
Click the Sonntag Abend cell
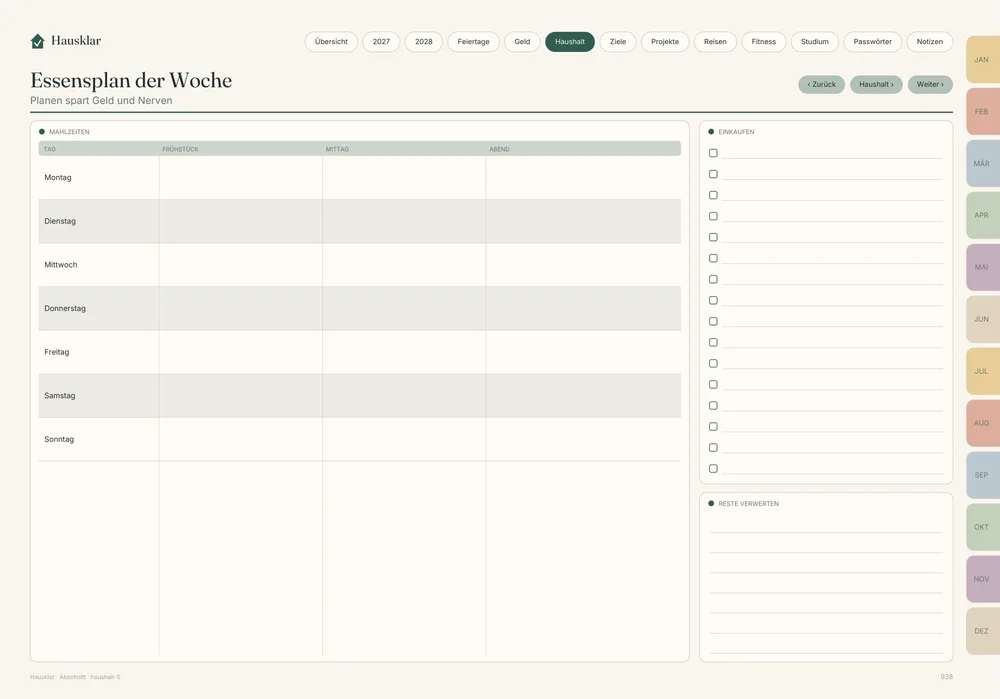coord(584,439)
